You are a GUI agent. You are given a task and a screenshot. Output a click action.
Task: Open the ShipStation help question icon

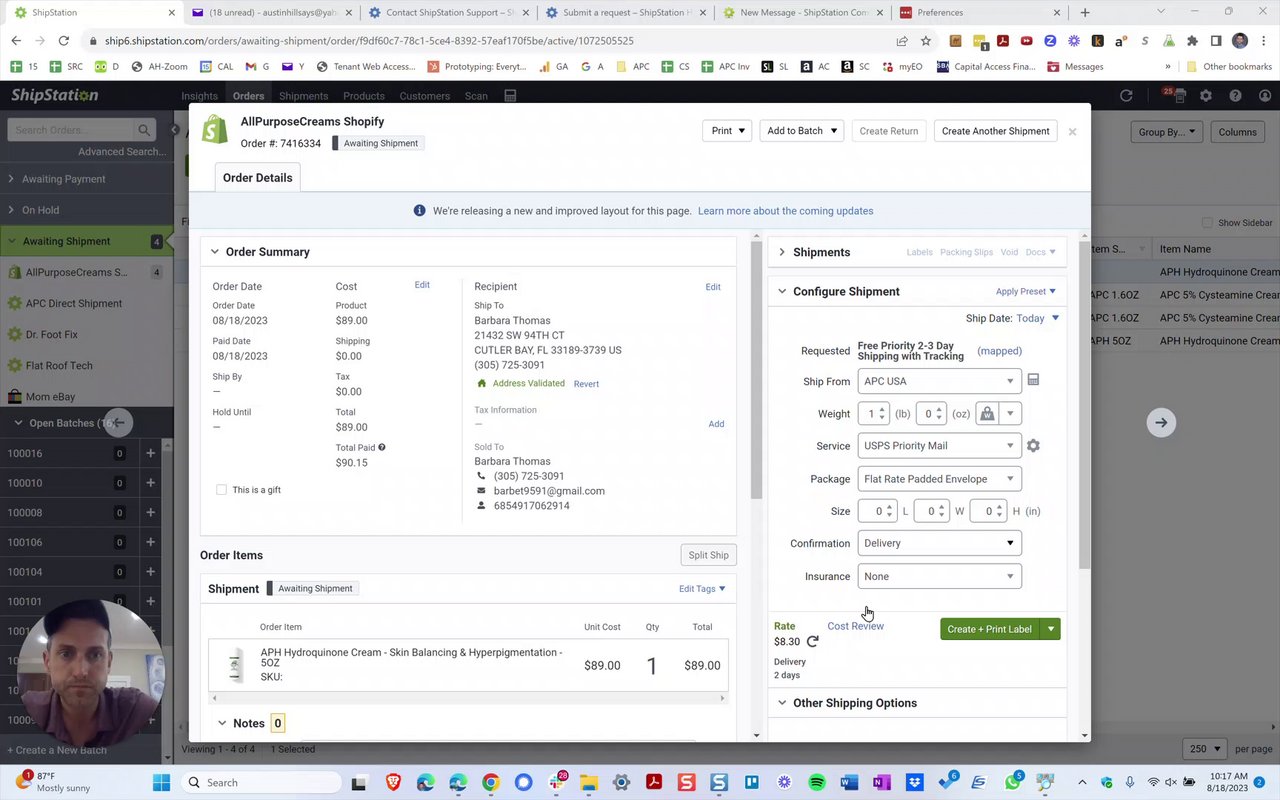point(1235,96)
